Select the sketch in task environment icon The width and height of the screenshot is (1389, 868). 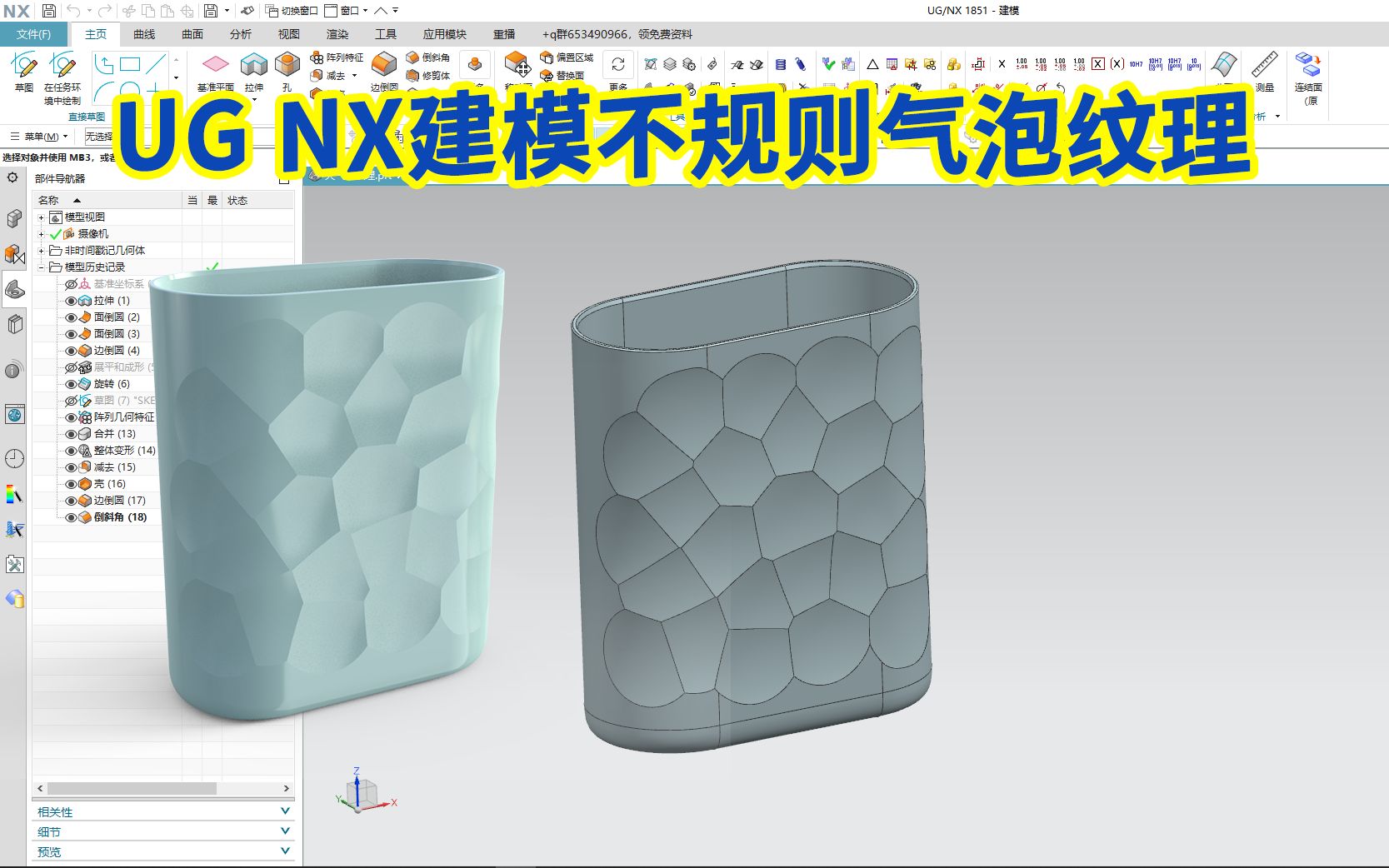(62, 65)
